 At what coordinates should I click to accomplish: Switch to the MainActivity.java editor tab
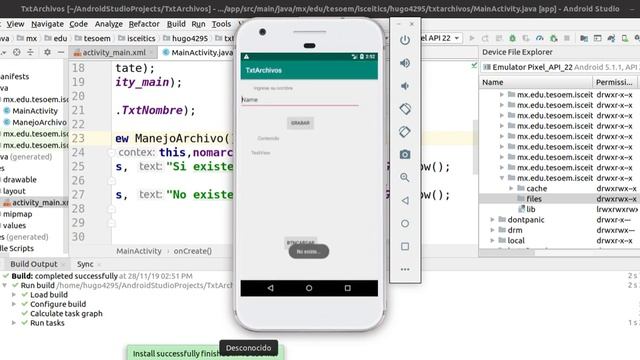pos(197,53)
